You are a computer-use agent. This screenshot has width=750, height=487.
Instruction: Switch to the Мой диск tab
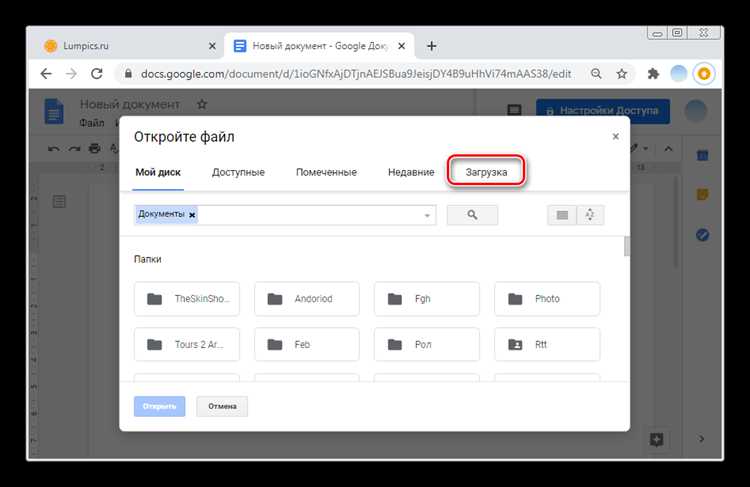[x=158, y=172]
